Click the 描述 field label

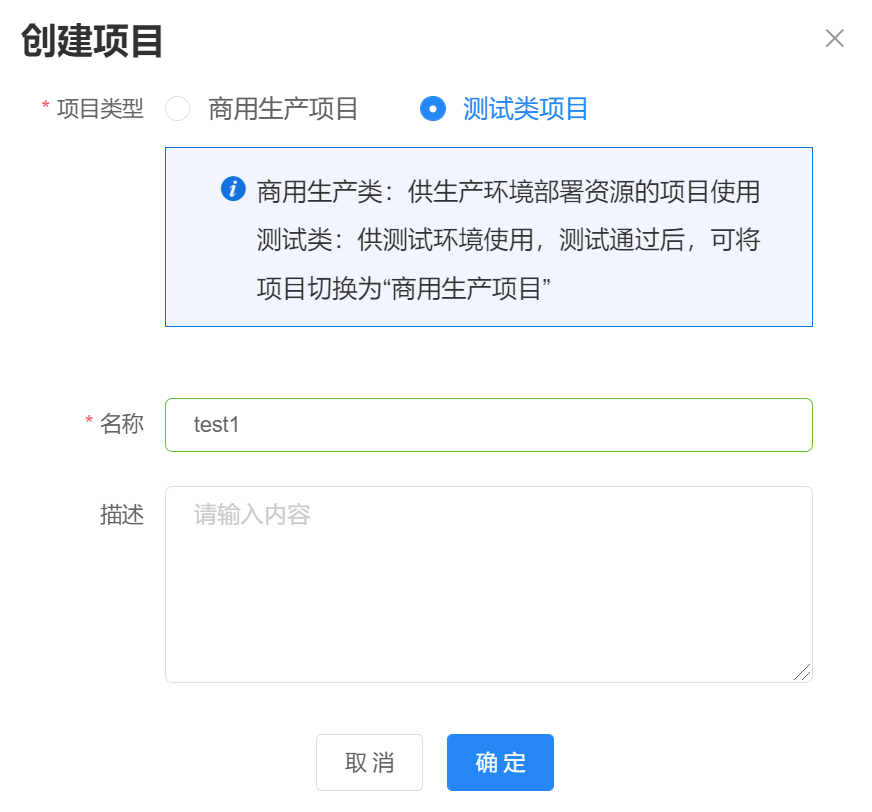pyautogui.click(x=122, y=514)
